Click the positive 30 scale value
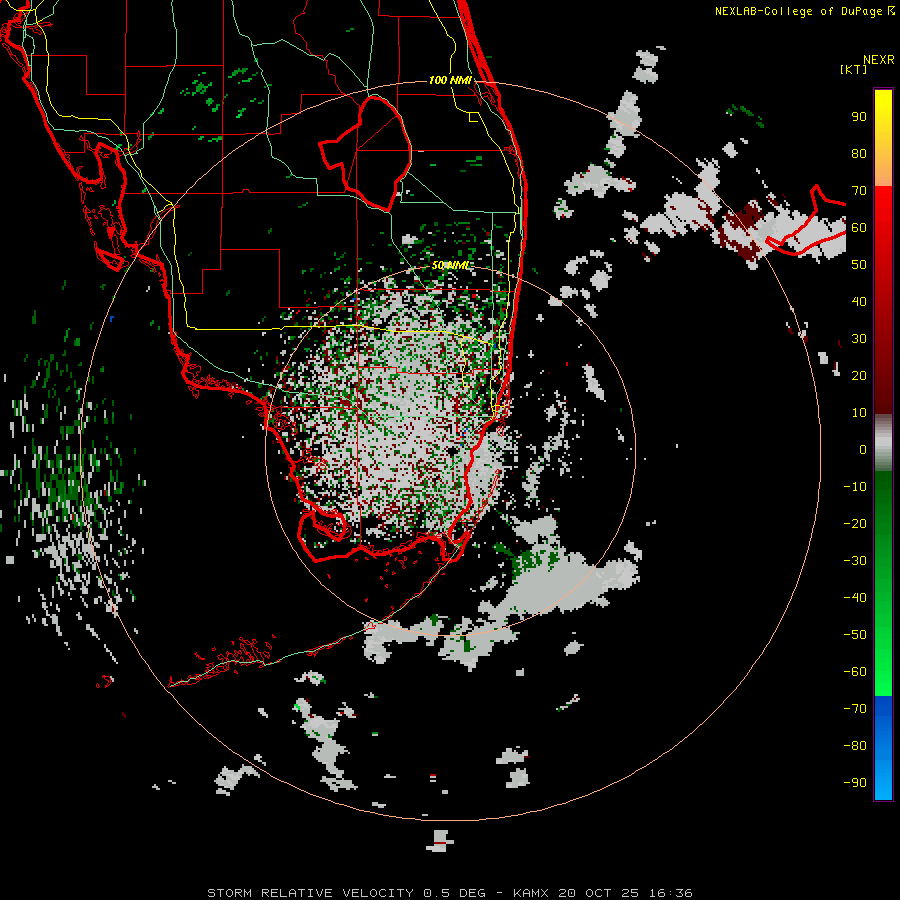900x900 pixels. tap(859, 339)
